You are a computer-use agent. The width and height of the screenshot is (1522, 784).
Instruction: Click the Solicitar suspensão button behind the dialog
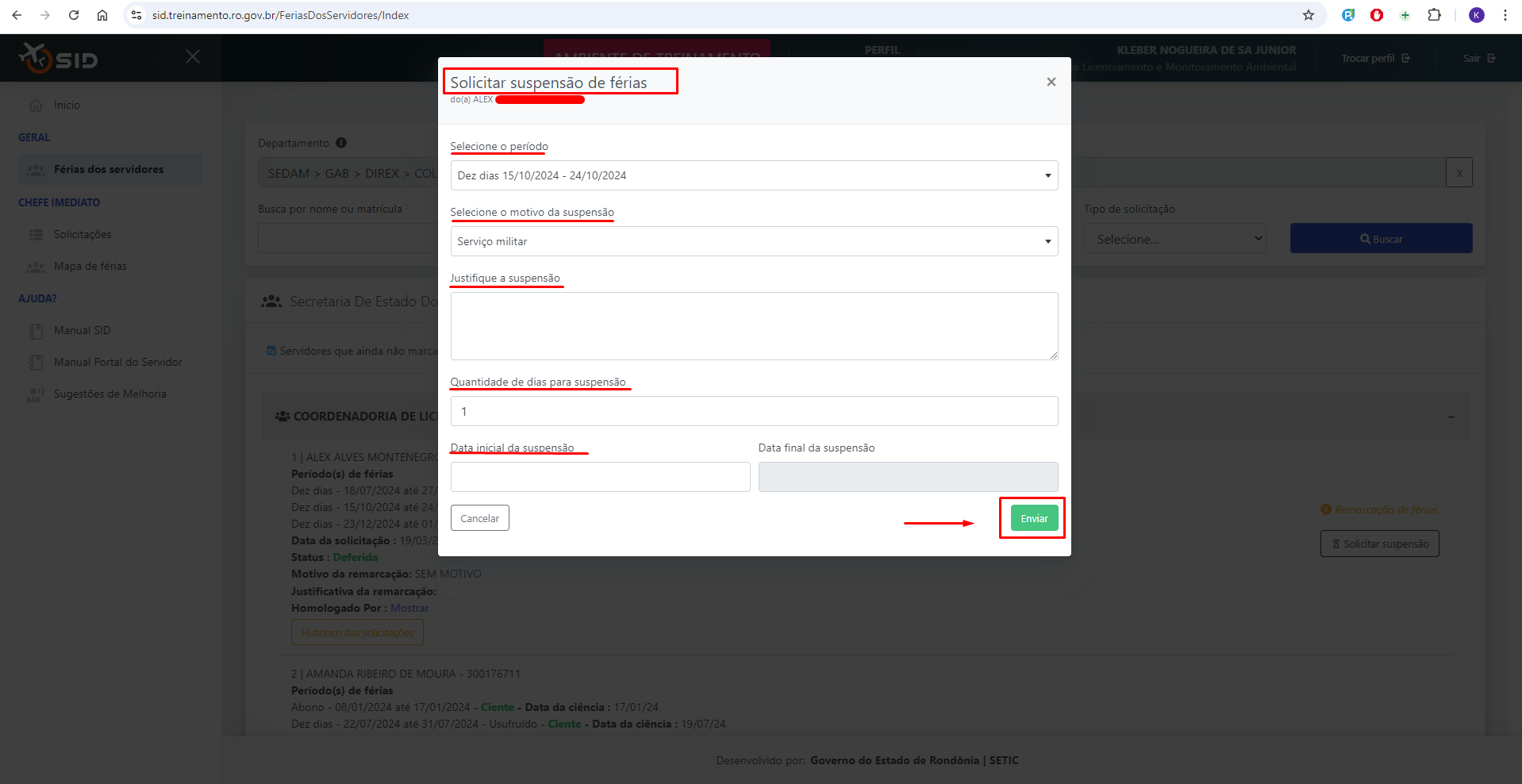[1379, 544]
